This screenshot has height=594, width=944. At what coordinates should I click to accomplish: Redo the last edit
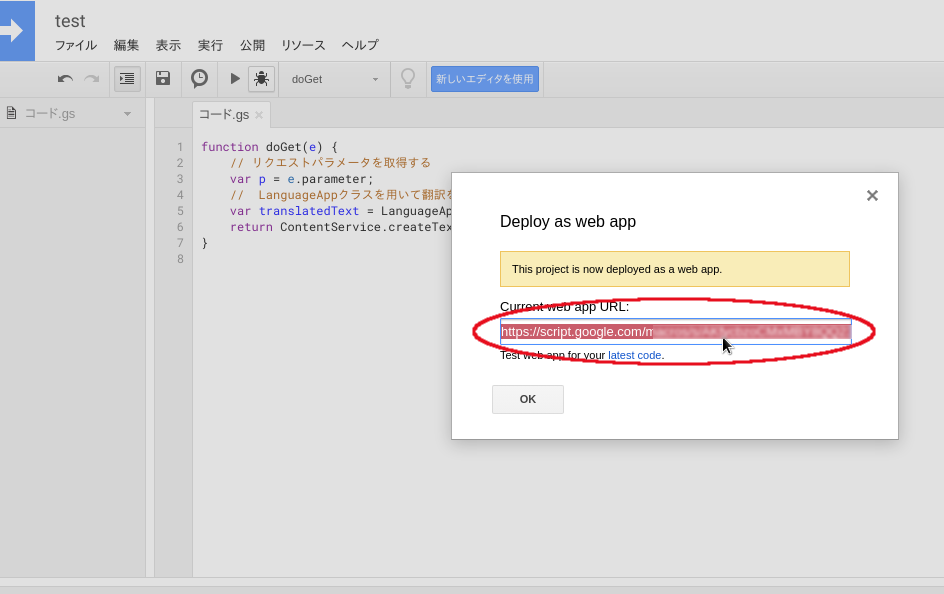click(90, 78)
